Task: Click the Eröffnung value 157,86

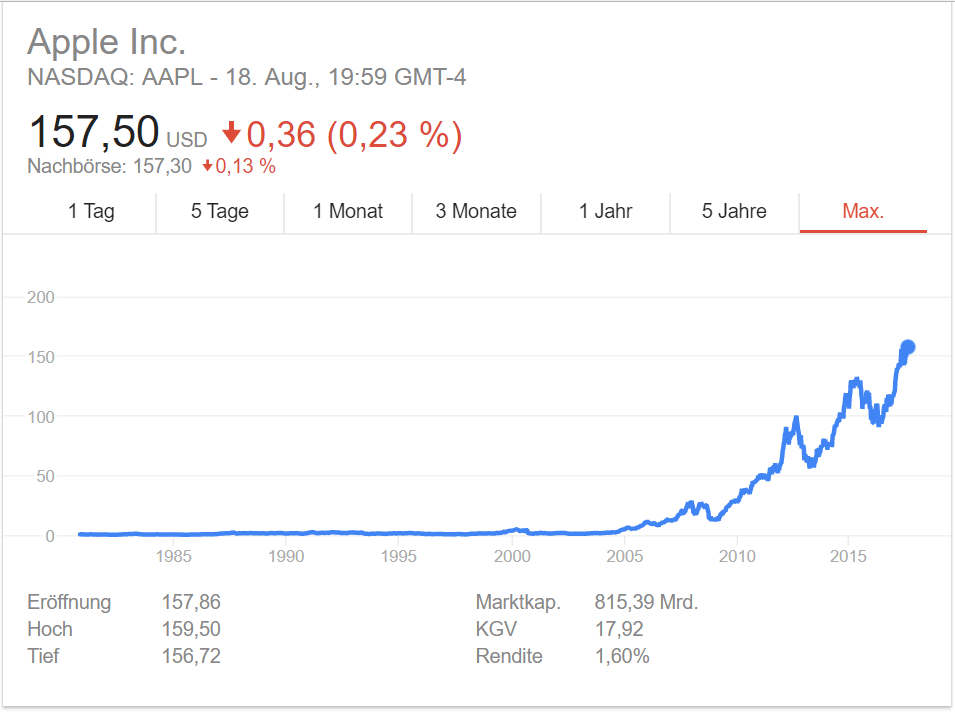Action: click(x=191, y=602)
